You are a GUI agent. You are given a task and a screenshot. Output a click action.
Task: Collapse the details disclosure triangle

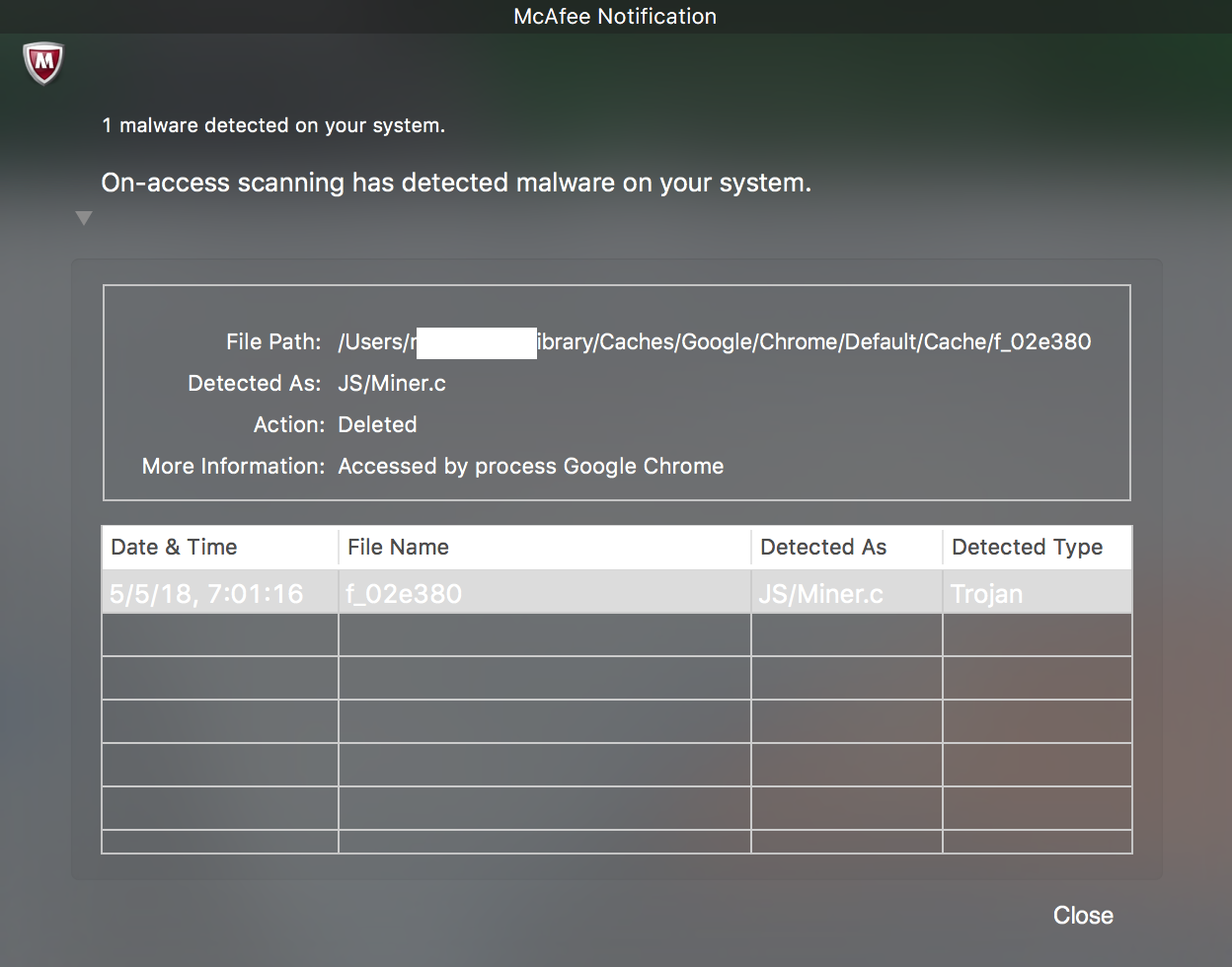pos(84,218)
